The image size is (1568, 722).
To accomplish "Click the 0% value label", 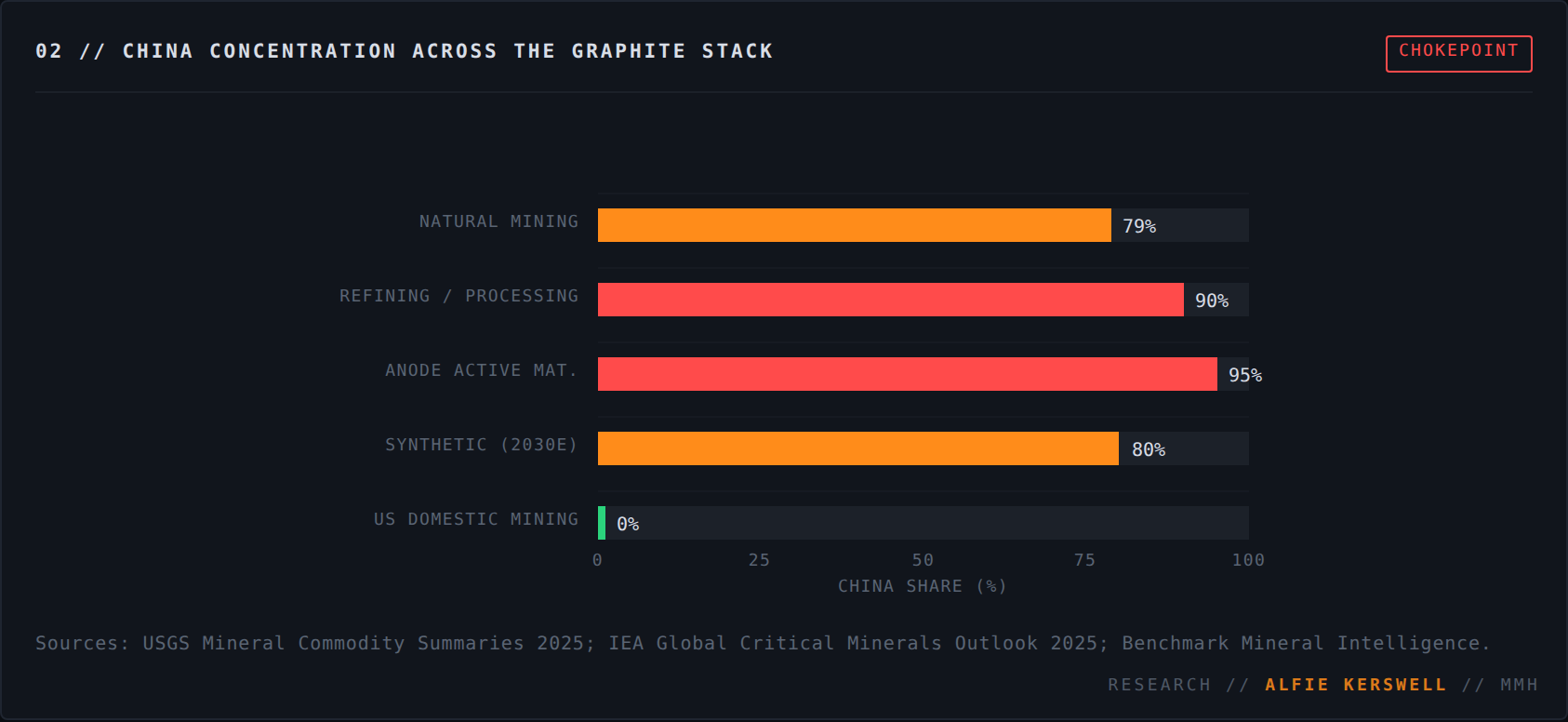I will tap(628, 524).
